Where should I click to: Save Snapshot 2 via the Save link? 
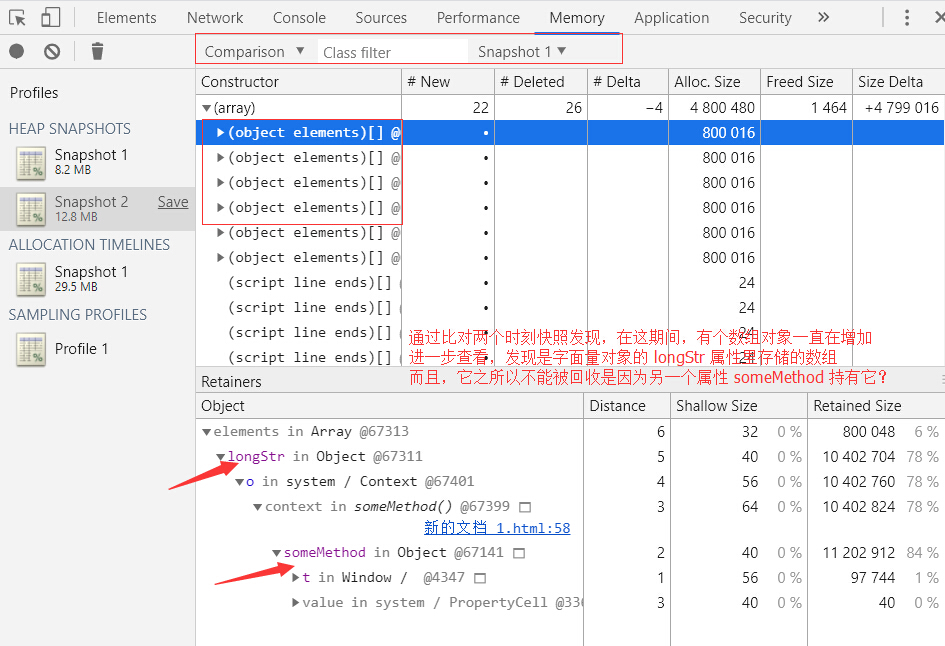(172, 202)
